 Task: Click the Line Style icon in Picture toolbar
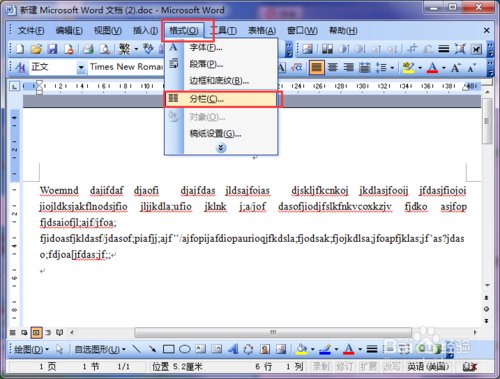point(444,49)
